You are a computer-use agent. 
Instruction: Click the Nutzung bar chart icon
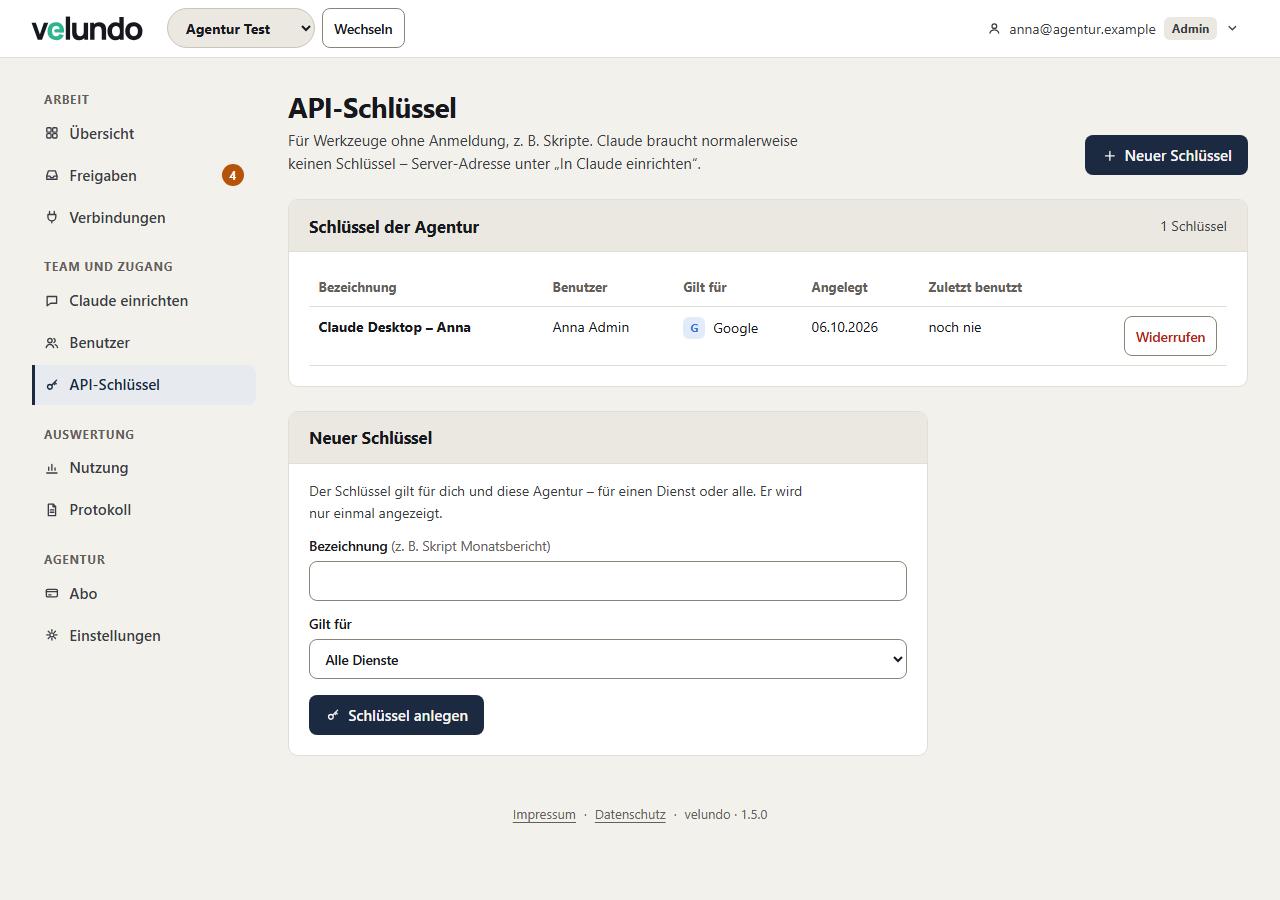click(x=52, y=467)
